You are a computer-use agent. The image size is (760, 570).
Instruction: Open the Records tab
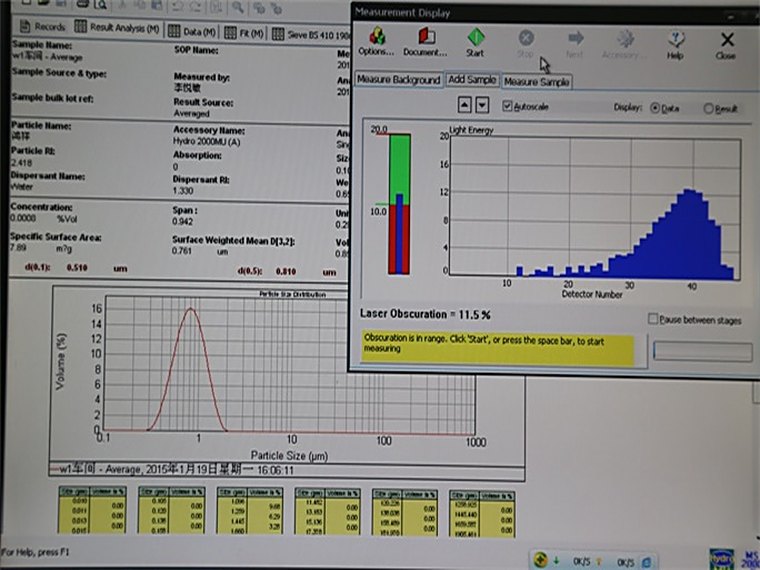click(x=42, y=26)
